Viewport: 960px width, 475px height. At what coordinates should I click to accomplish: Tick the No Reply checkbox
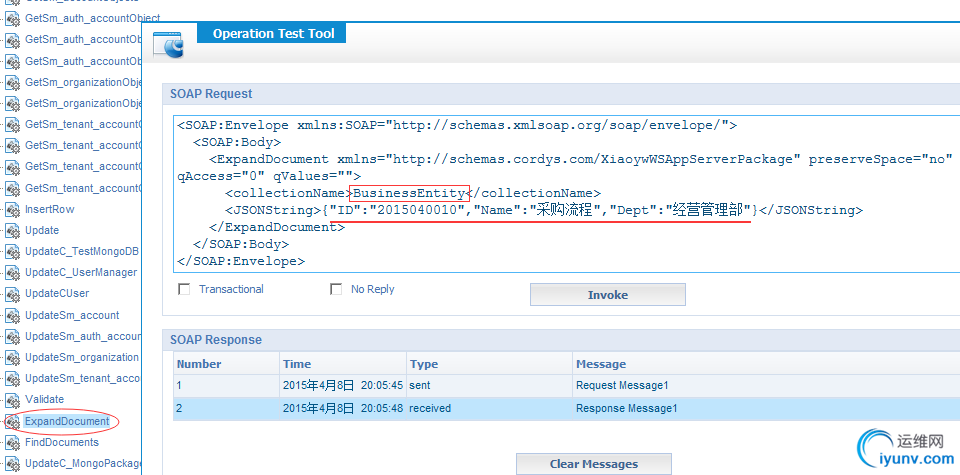[x=336, y=289]
